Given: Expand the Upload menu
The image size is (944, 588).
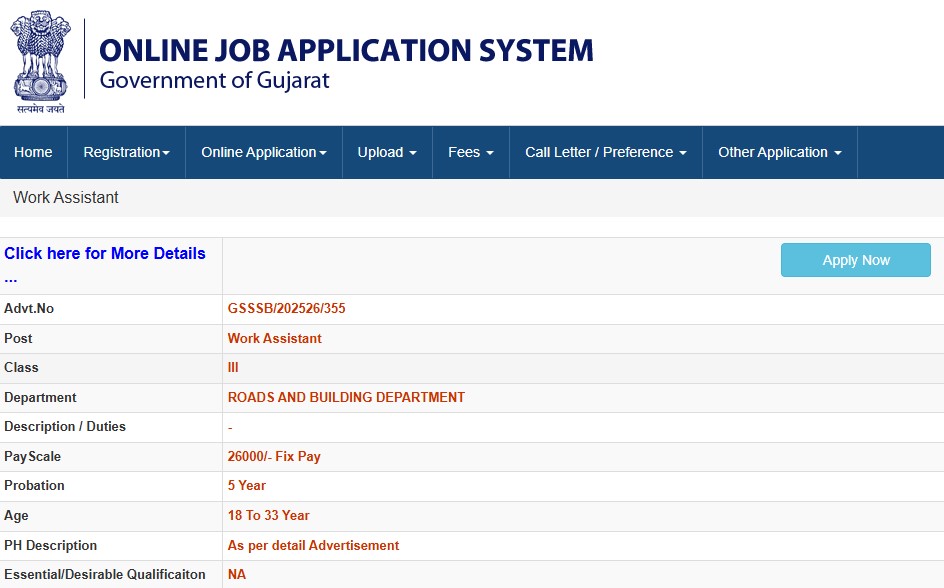Looking at the screenshot, I should click(x=386, y=152).
